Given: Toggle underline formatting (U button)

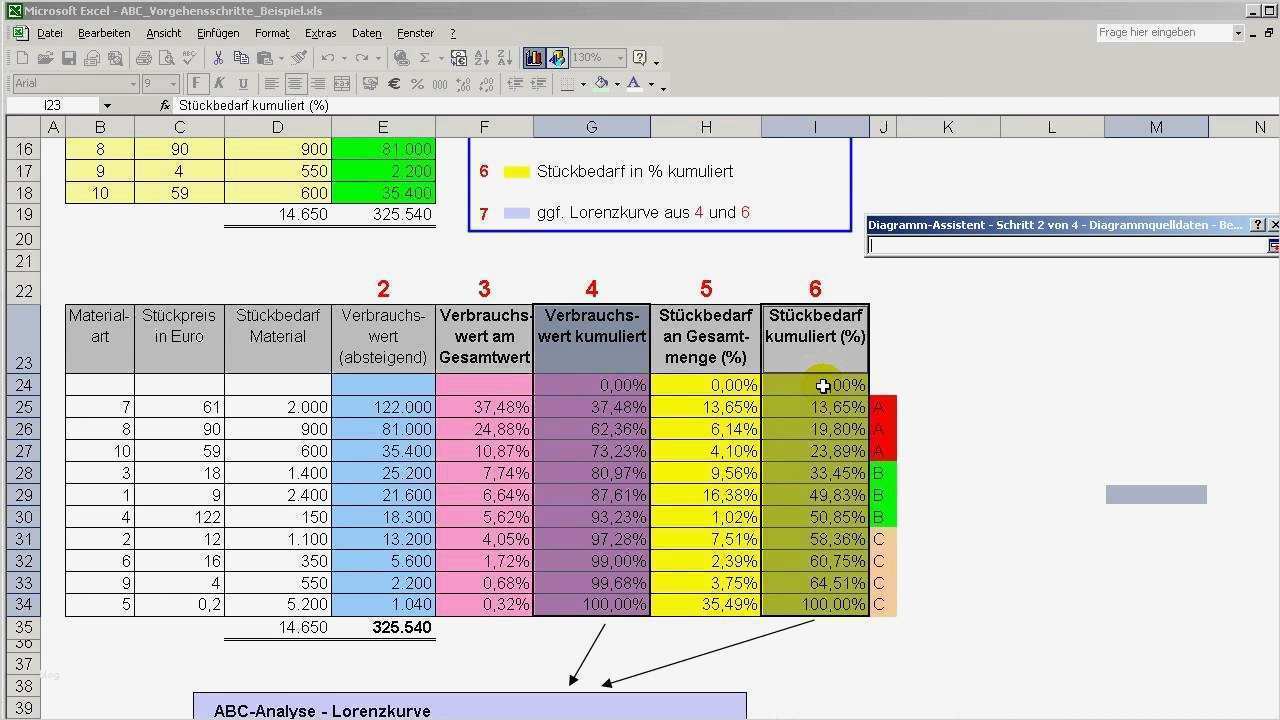Looking at the screenshot, I should point(240,84).
